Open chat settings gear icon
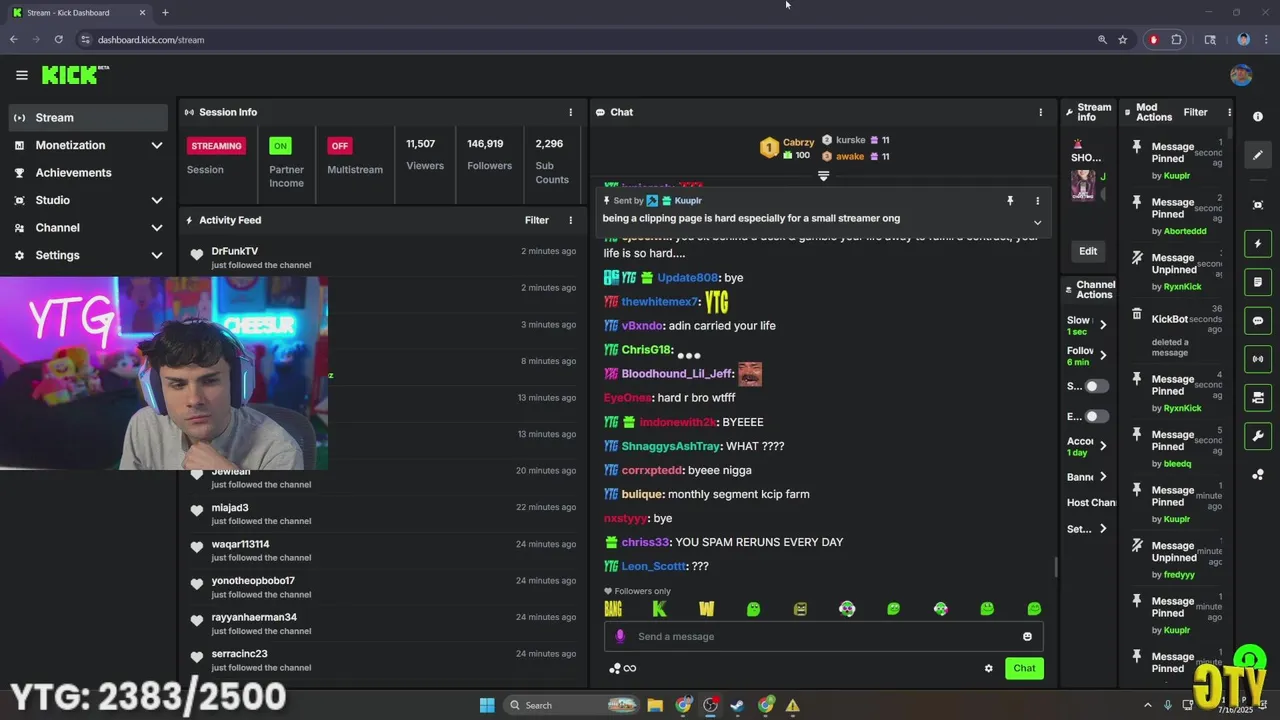 point(989,668)
